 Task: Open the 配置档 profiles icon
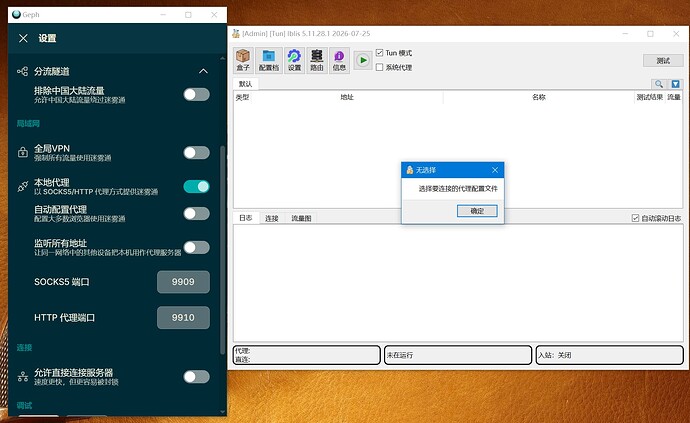[x=268, y=60]
